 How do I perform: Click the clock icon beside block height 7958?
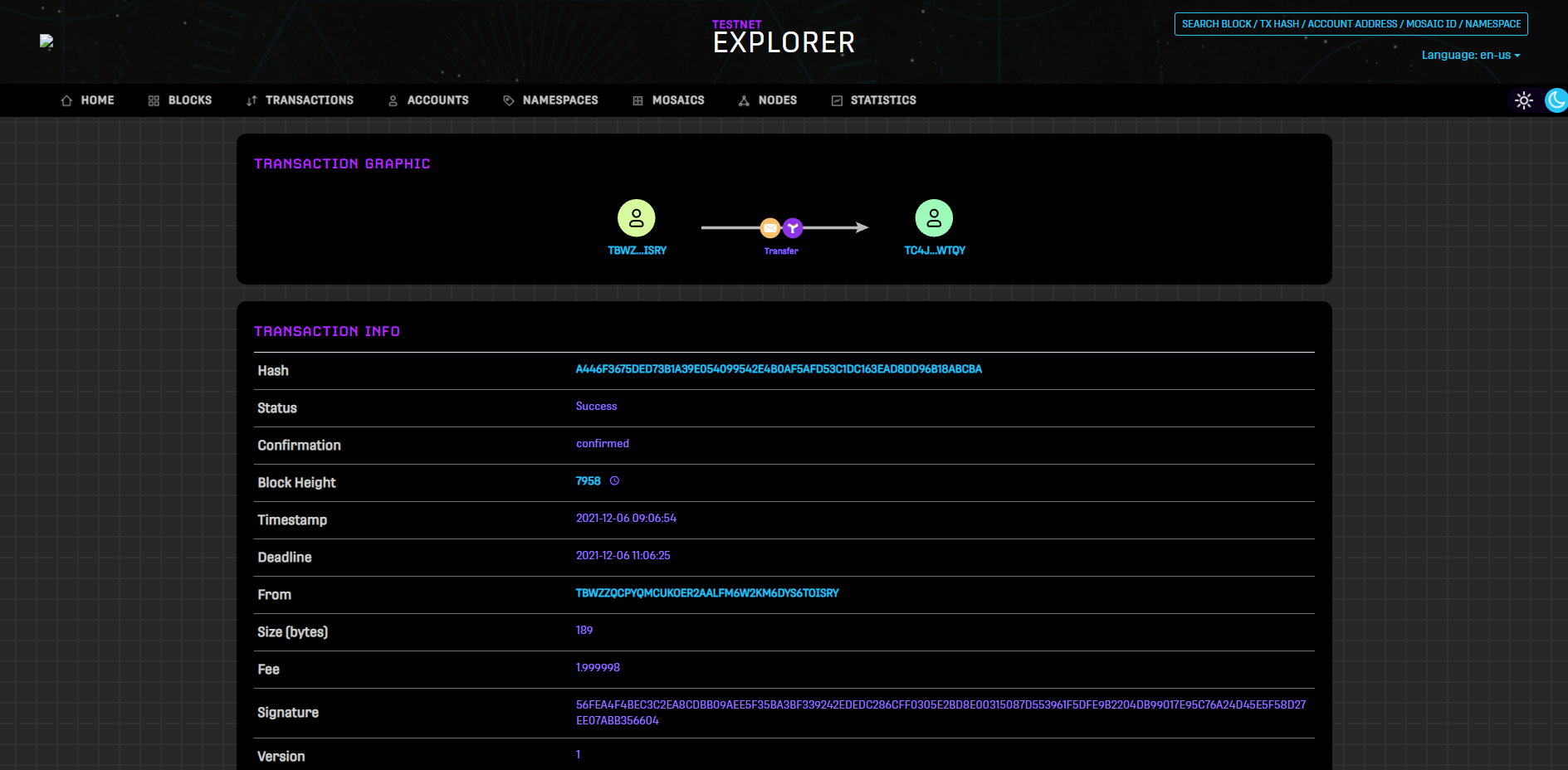coord(614,481)
